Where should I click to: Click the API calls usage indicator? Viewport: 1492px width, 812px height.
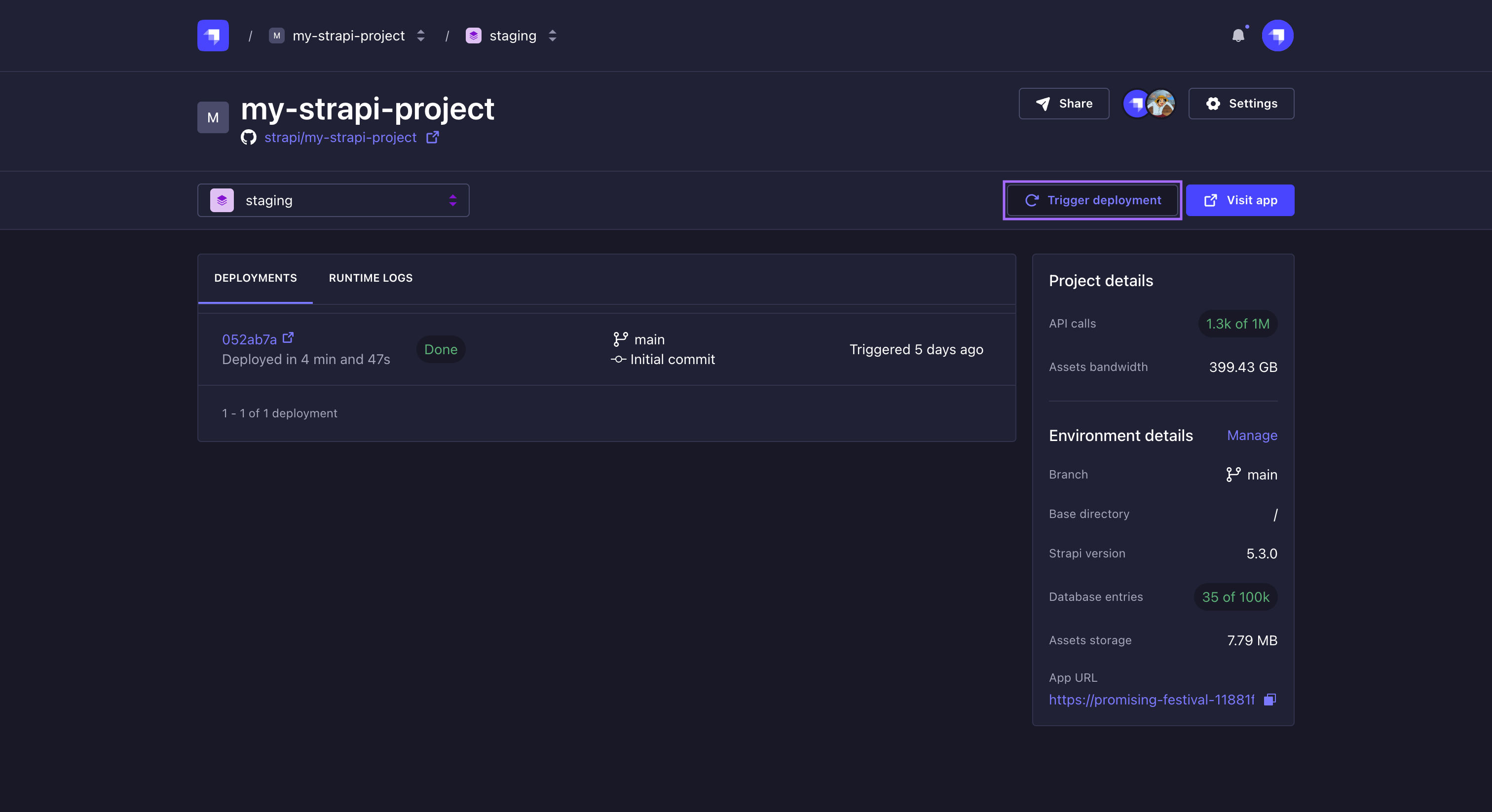(1237, 323)
